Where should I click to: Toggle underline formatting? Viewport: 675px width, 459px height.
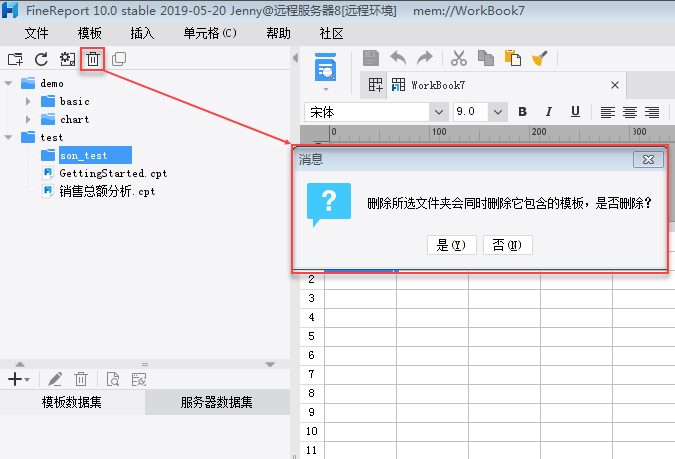pos(575,112)
